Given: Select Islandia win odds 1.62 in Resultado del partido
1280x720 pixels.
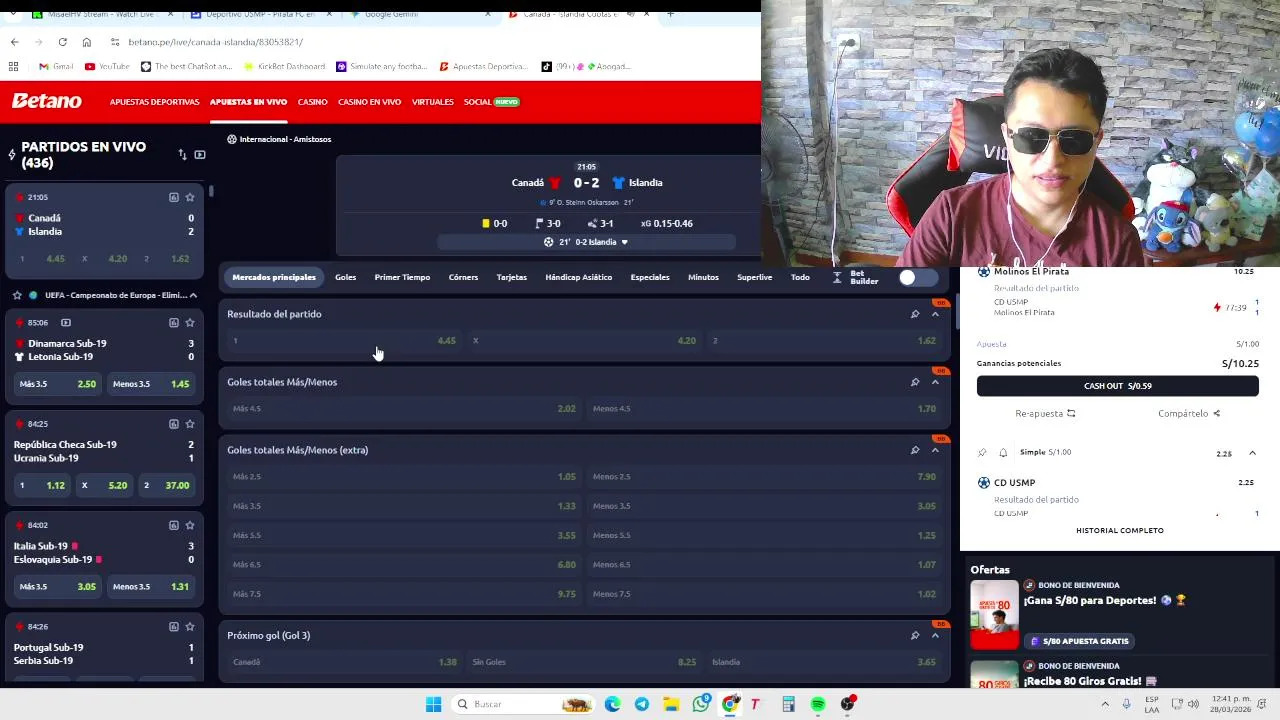Looking at the screenshot, I should 823,341.
